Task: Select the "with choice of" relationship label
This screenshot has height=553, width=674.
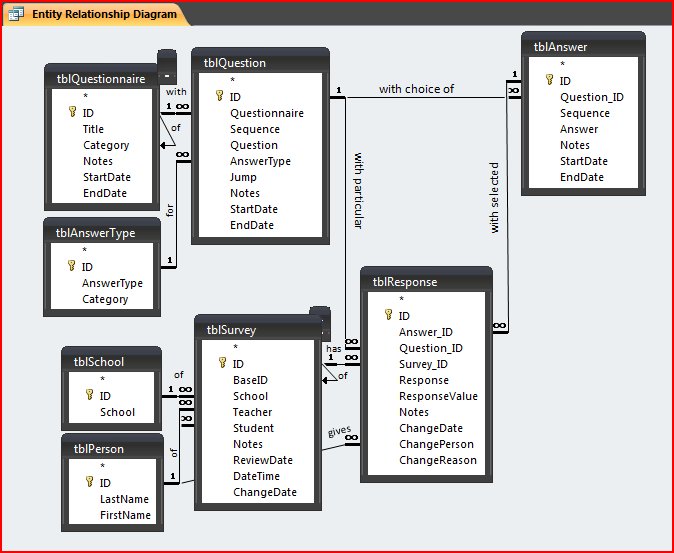Action: coord(416,89)
